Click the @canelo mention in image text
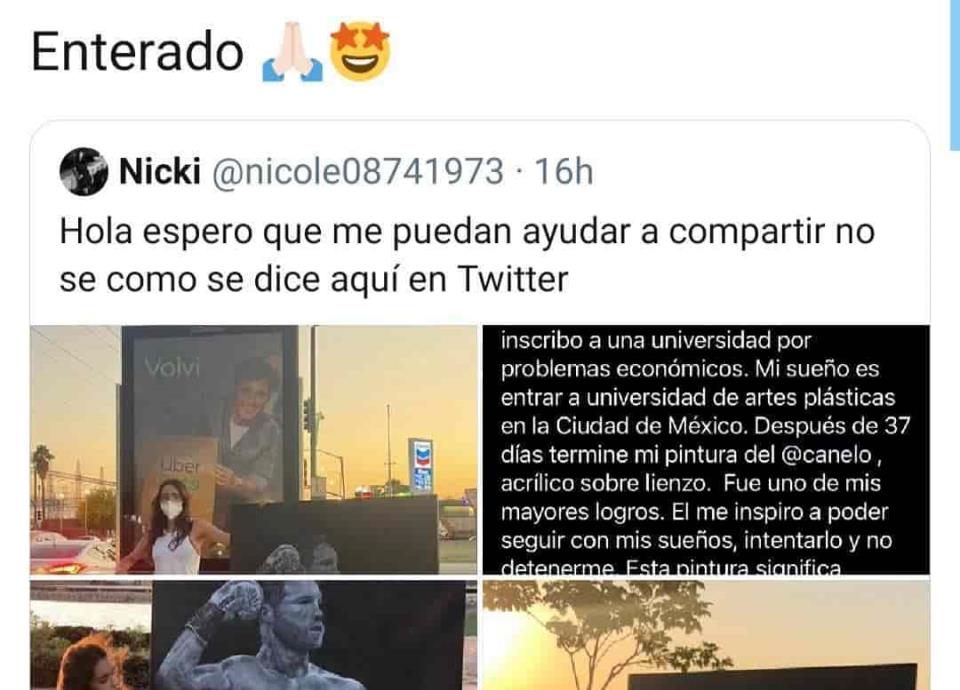The height and width of the screenshot is (690, 960). point(827,455)
